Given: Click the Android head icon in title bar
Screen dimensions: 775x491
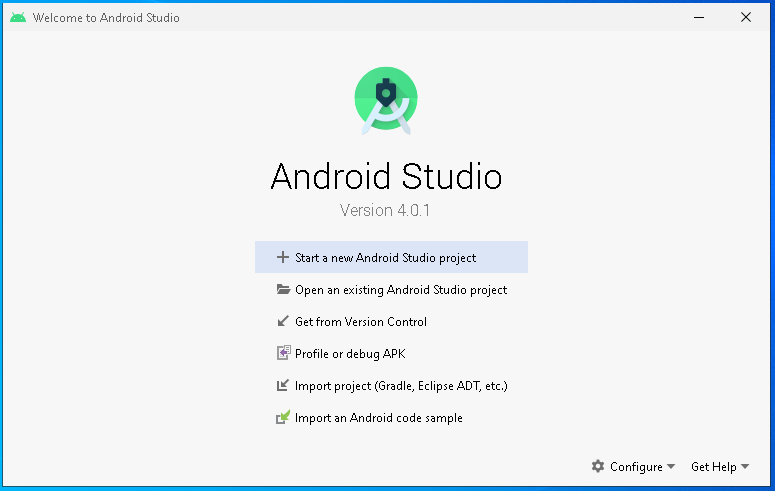Looking at the screenshot, I should 18,17.
